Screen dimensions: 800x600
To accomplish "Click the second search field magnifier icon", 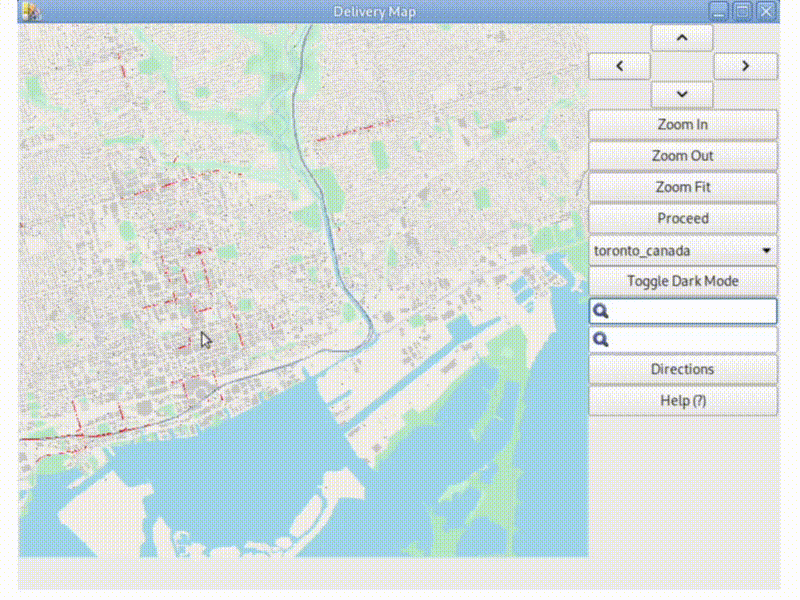I will pos(601,340).
